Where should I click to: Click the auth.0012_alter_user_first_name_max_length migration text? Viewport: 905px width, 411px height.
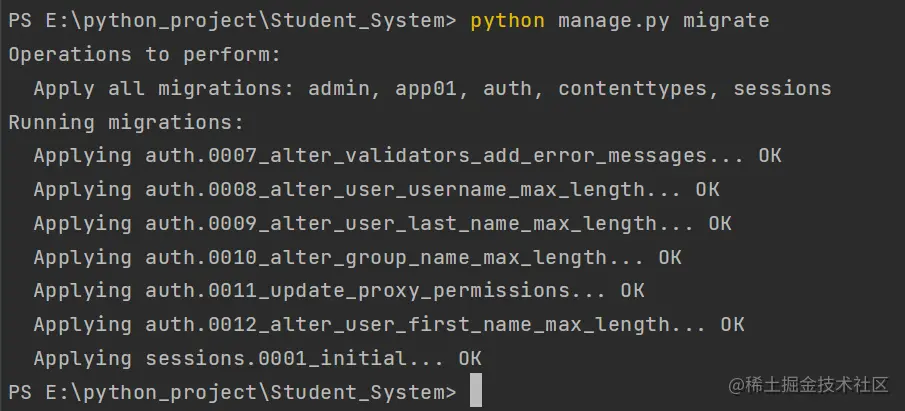pyautogui.click(x=407, y=324)
